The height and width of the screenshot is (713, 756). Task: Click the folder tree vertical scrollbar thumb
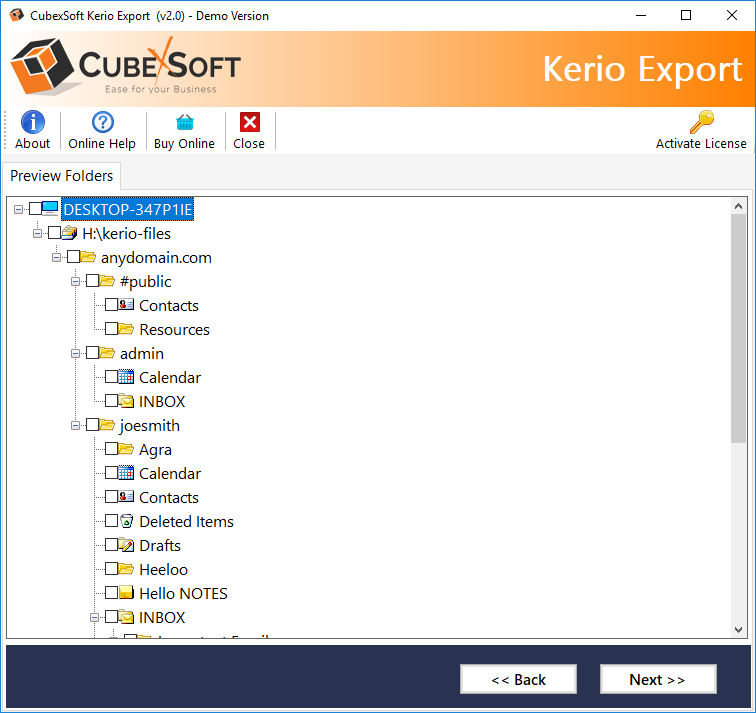point(738,328)
